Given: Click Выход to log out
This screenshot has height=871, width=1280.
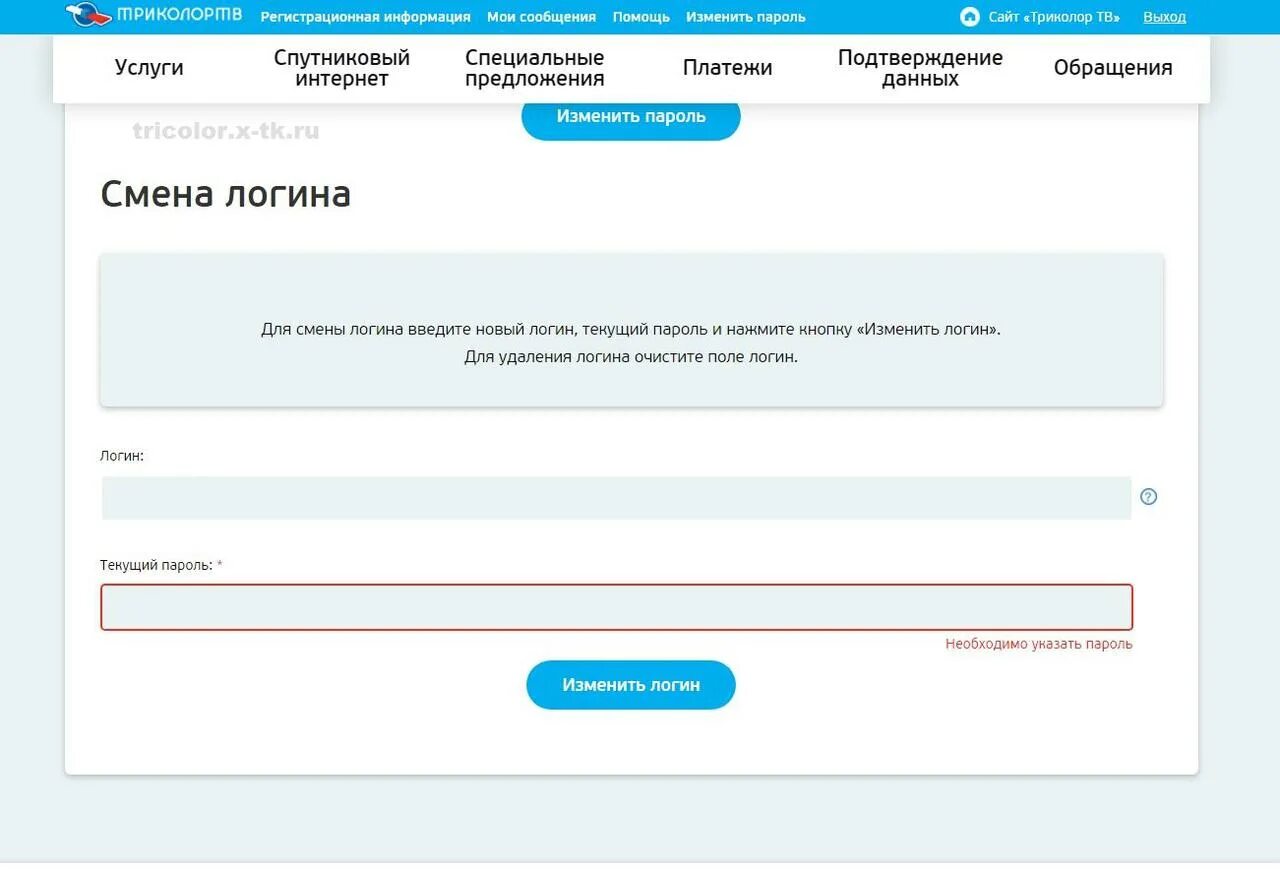Looking at the screenshot, I should click(1164, 17).
